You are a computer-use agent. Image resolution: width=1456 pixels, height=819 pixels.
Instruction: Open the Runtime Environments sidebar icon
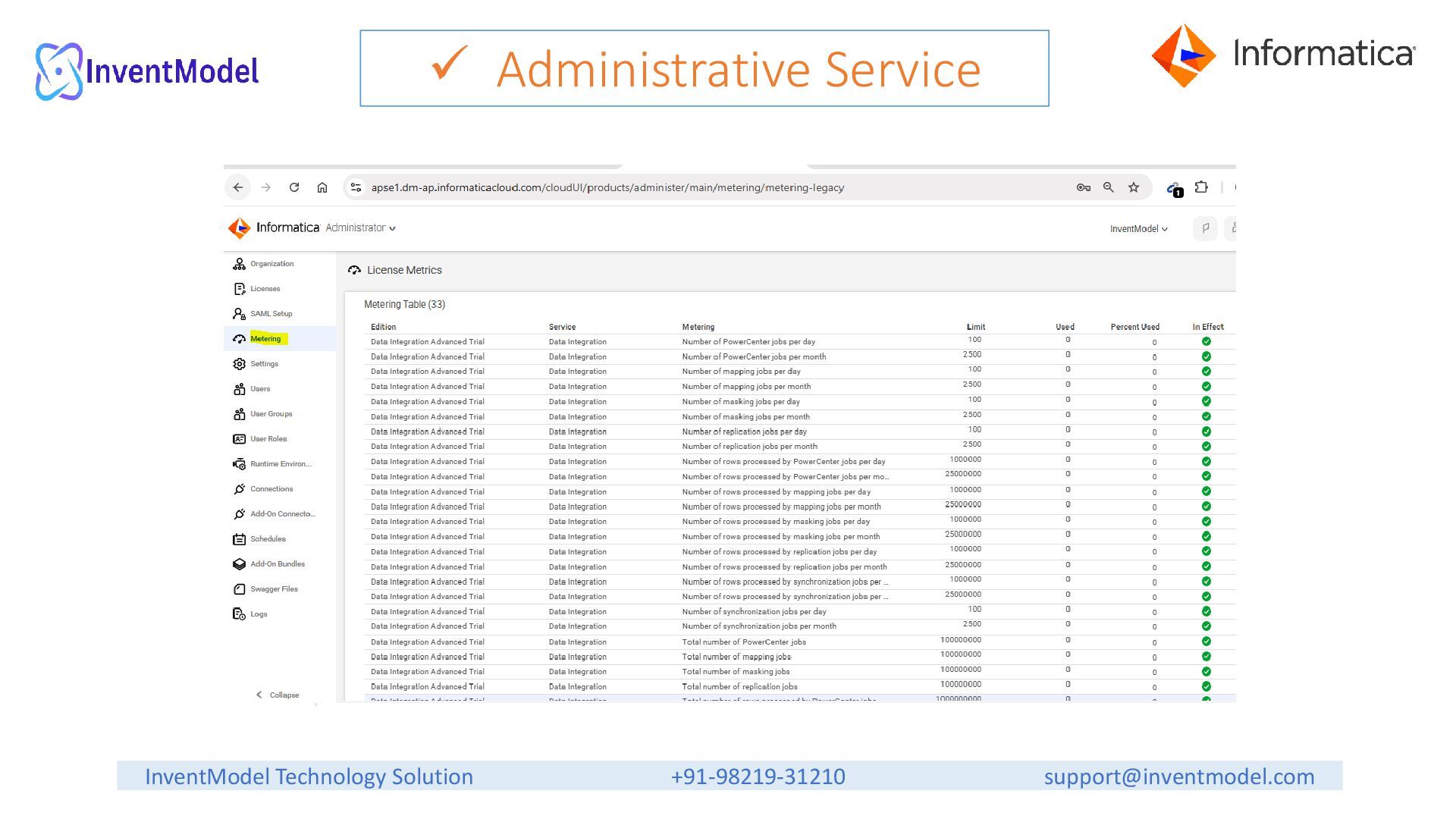pyautogui.click(x=239, y=464)
